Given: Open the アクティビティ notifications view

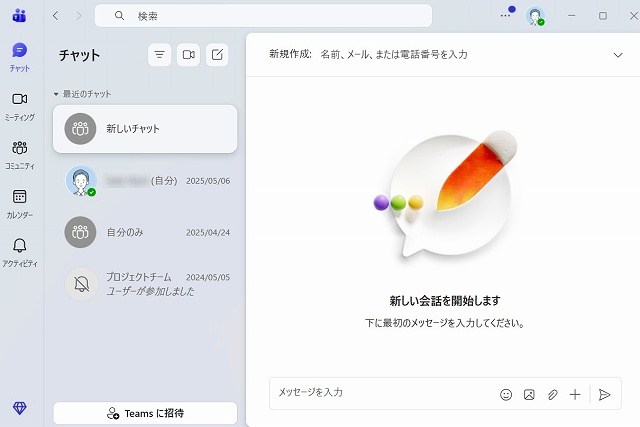Looking at the screenshot, I should tap(19, 252).
